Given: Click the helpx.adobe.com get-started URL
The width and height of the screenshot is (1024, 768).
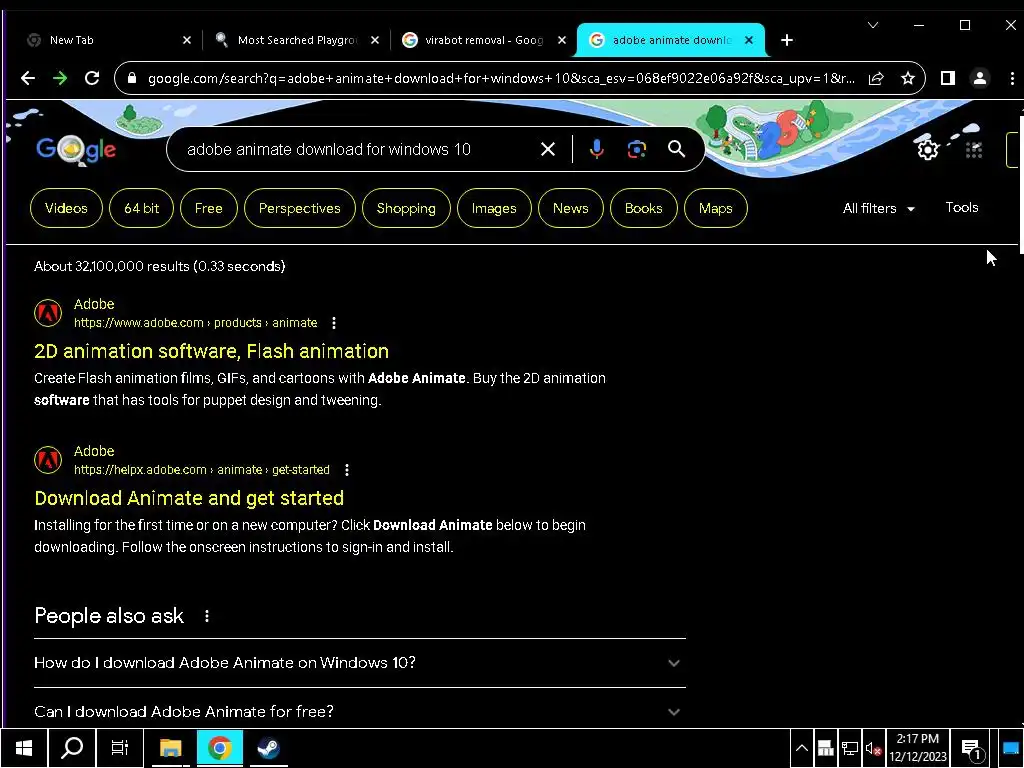Looking at the screenshot, I should click(x=202, y=470).
